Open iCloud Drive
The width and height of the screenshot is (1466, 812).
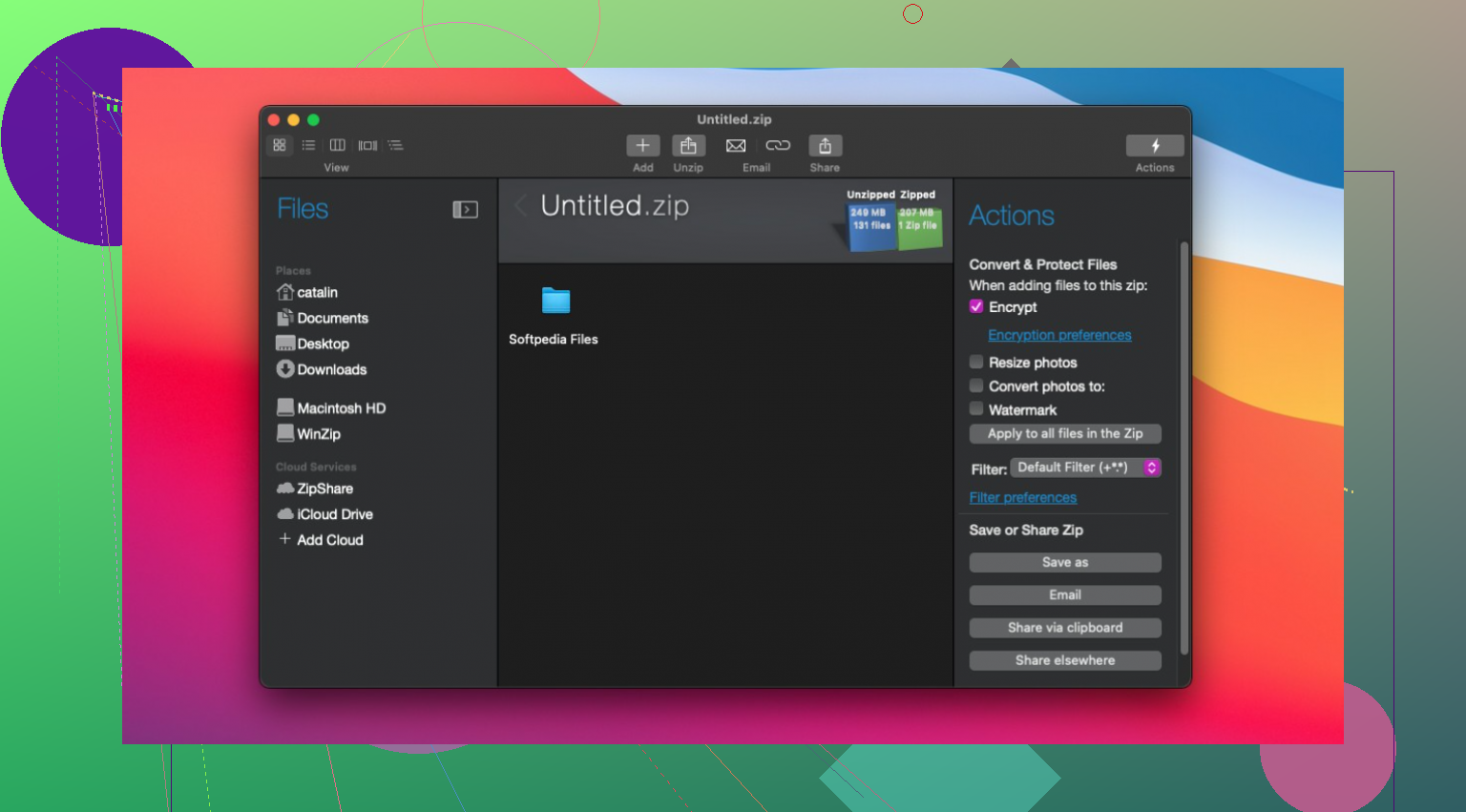tap(325, 513)
